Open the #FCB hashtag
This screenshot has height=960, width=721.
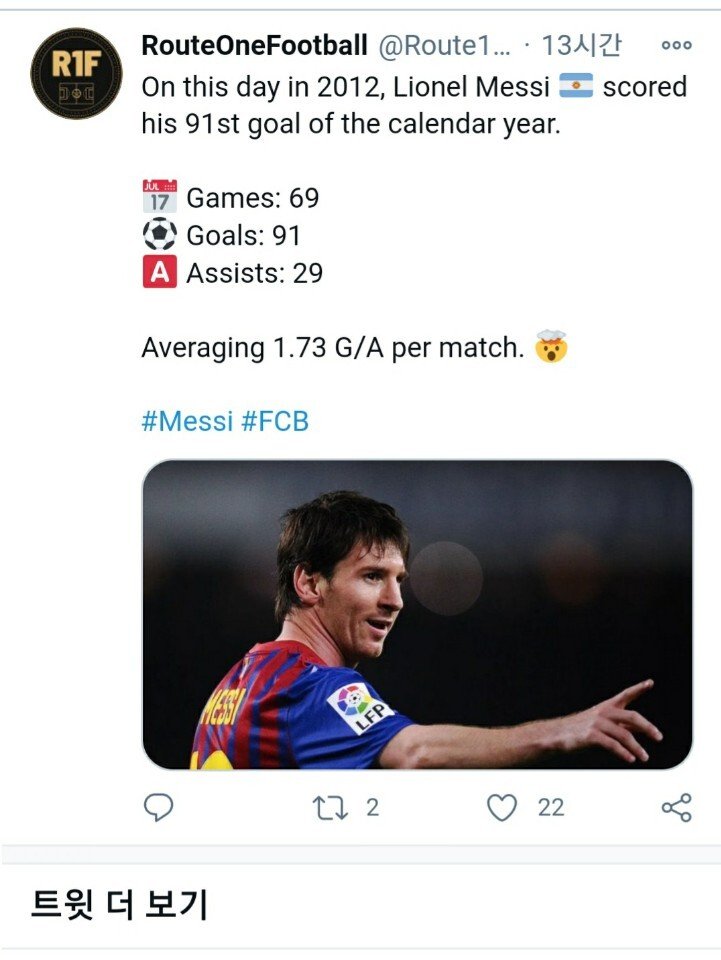click(x=275, y=421)
